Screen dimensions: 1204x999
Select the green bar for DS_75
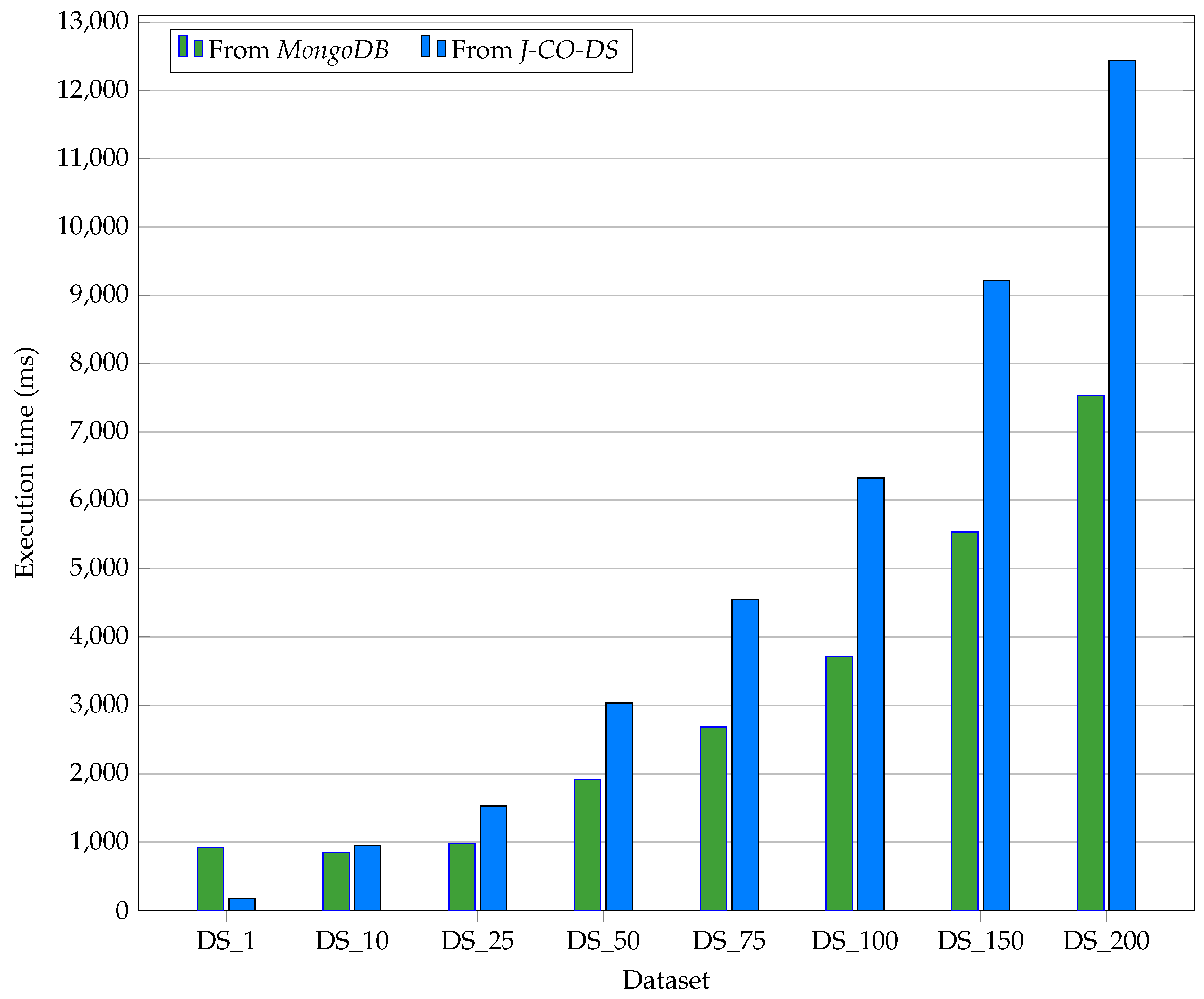(713, 818)
